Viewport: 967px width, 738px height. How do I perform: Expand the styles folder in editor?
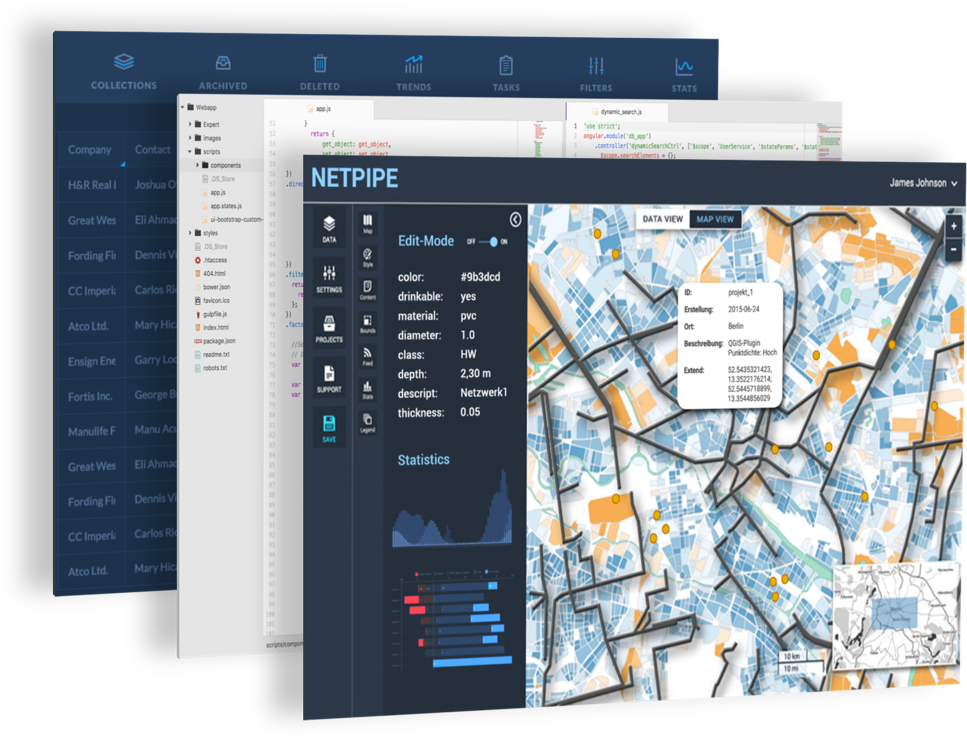click(190, 233)
